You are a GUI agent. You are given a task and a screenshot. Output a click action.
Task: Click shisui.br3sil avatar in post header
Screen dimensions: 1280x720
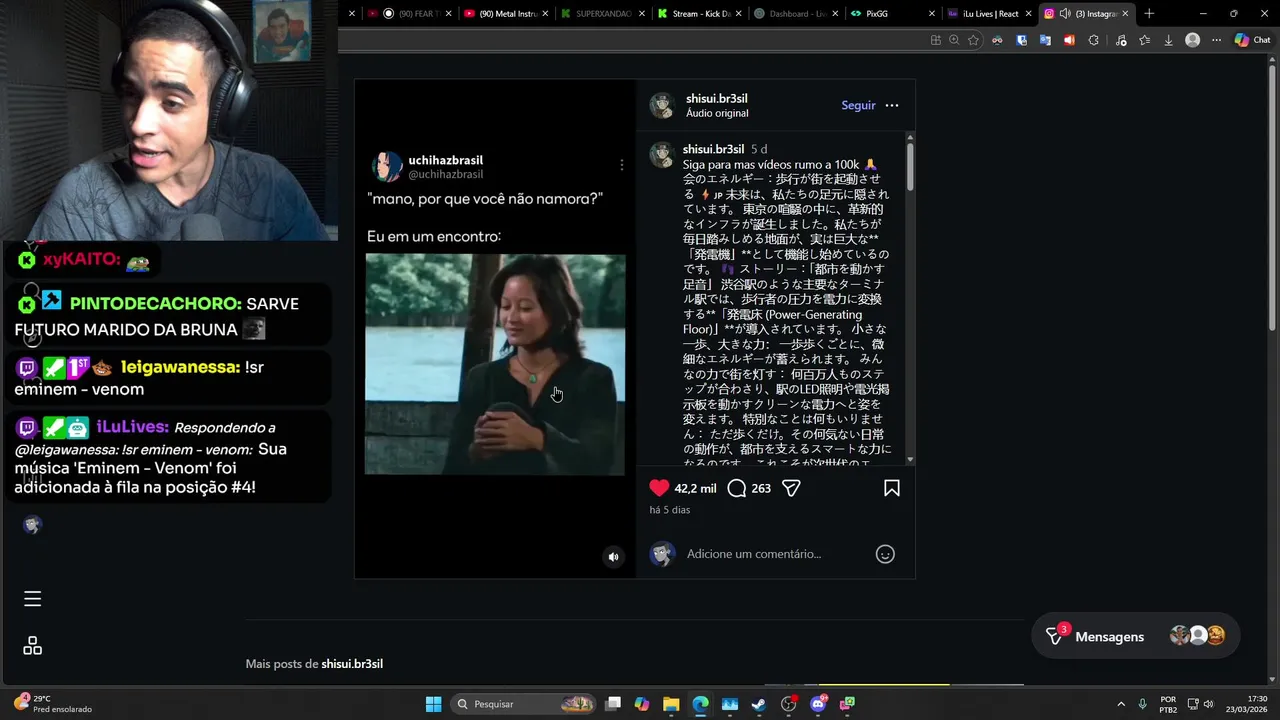(662, 105)
